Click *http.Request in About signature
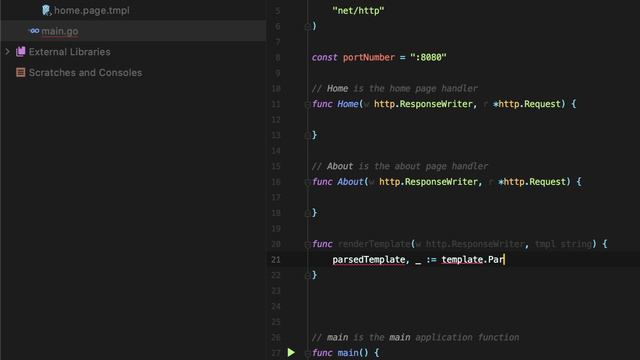The image size is (640, 360). tap(532, 182)
